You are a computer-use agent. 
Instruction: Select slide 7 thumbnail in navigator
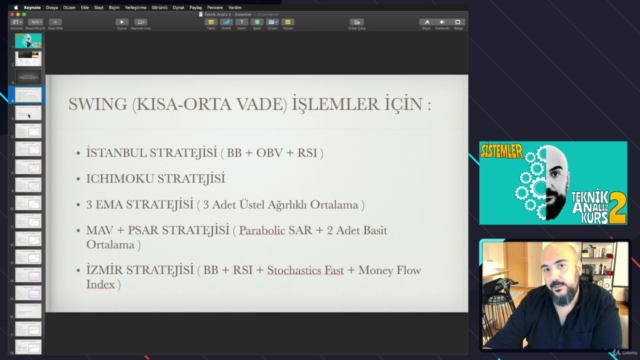[x=28, y=149]
